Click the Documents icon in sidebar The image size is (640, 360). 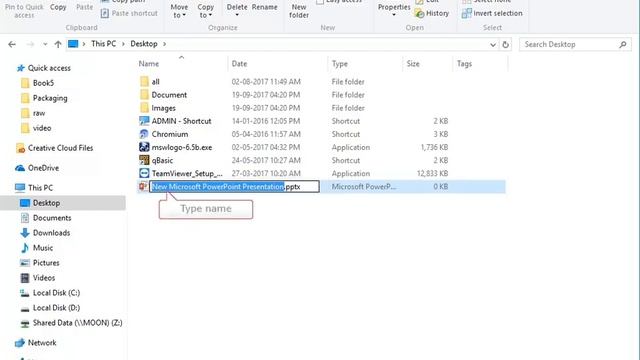(x=25, y=218)
